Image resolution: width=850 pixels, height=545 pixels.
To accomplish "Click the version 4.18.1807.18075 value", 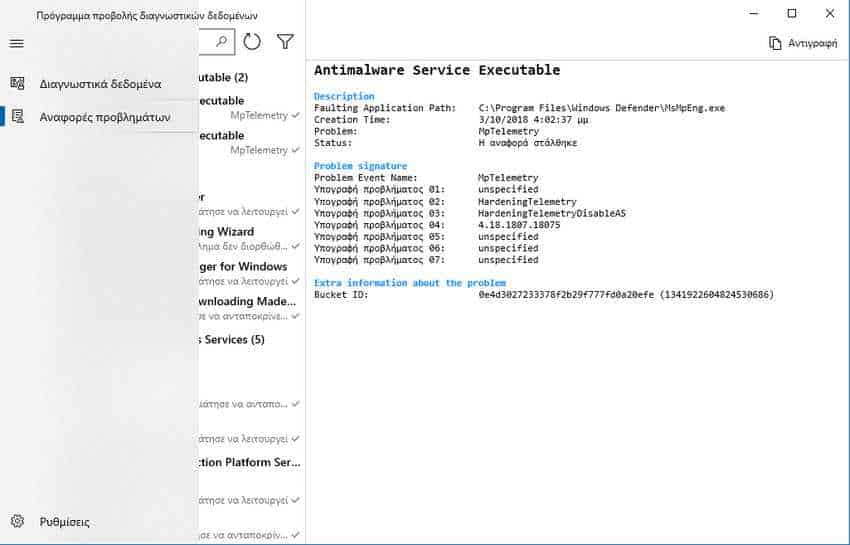I will pos(519,225).
